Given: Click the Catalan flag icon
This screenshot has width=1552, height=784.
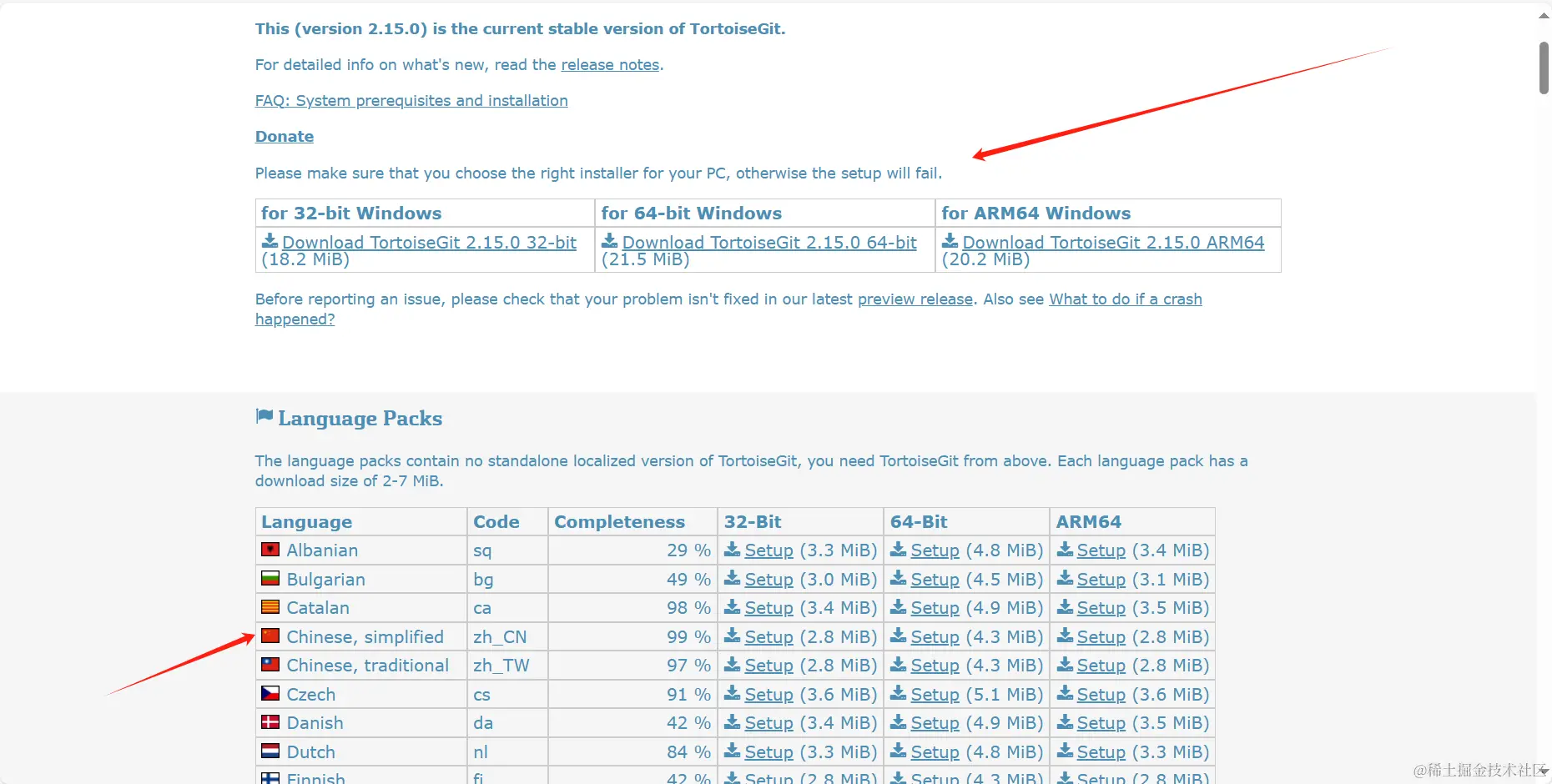Looking at the screenshot, I should [x=270, y=607].
